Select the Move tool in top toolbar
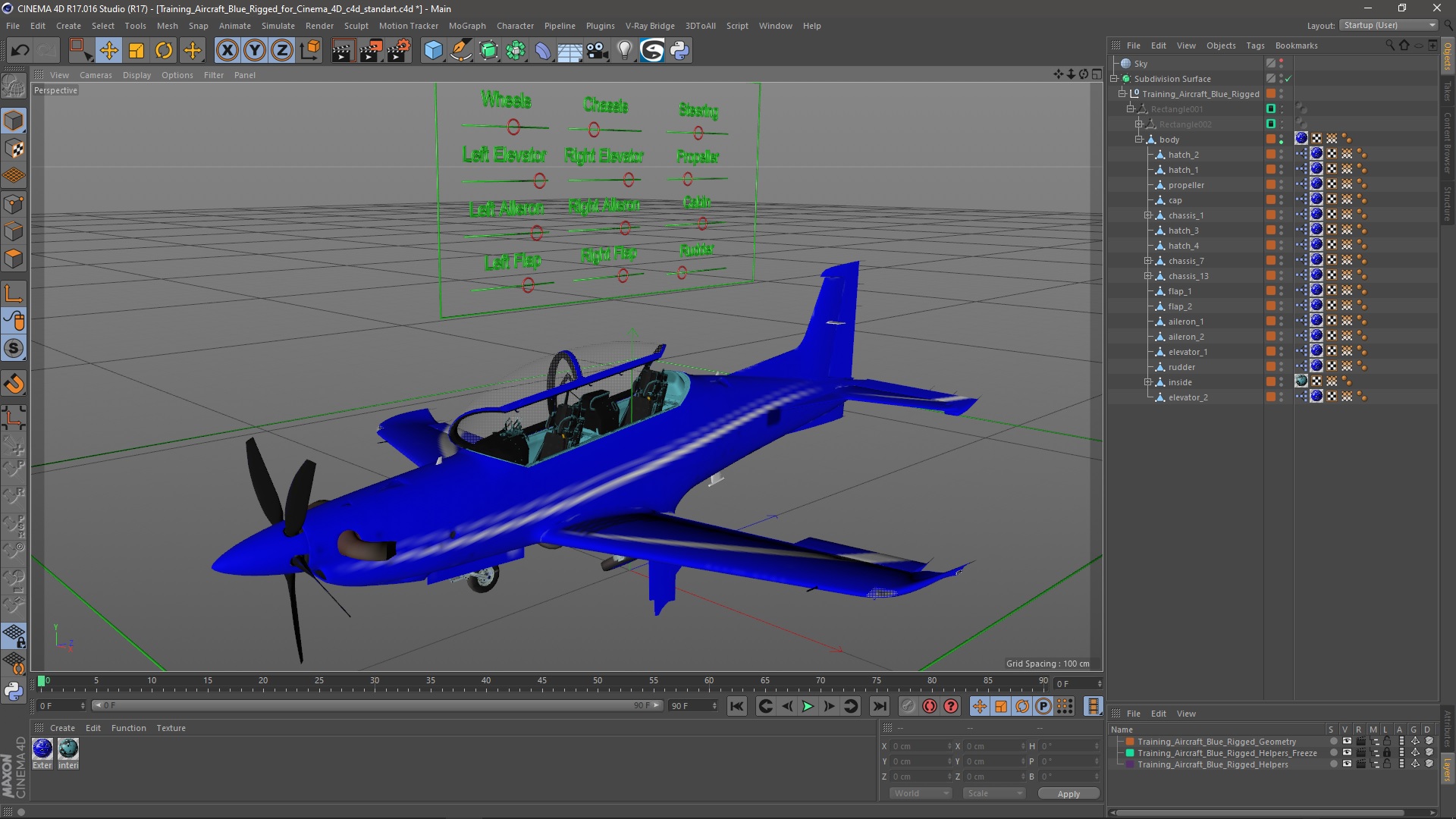Image resolution: width=1456 pixels, height=819 pixels. (x=109, y=51)
